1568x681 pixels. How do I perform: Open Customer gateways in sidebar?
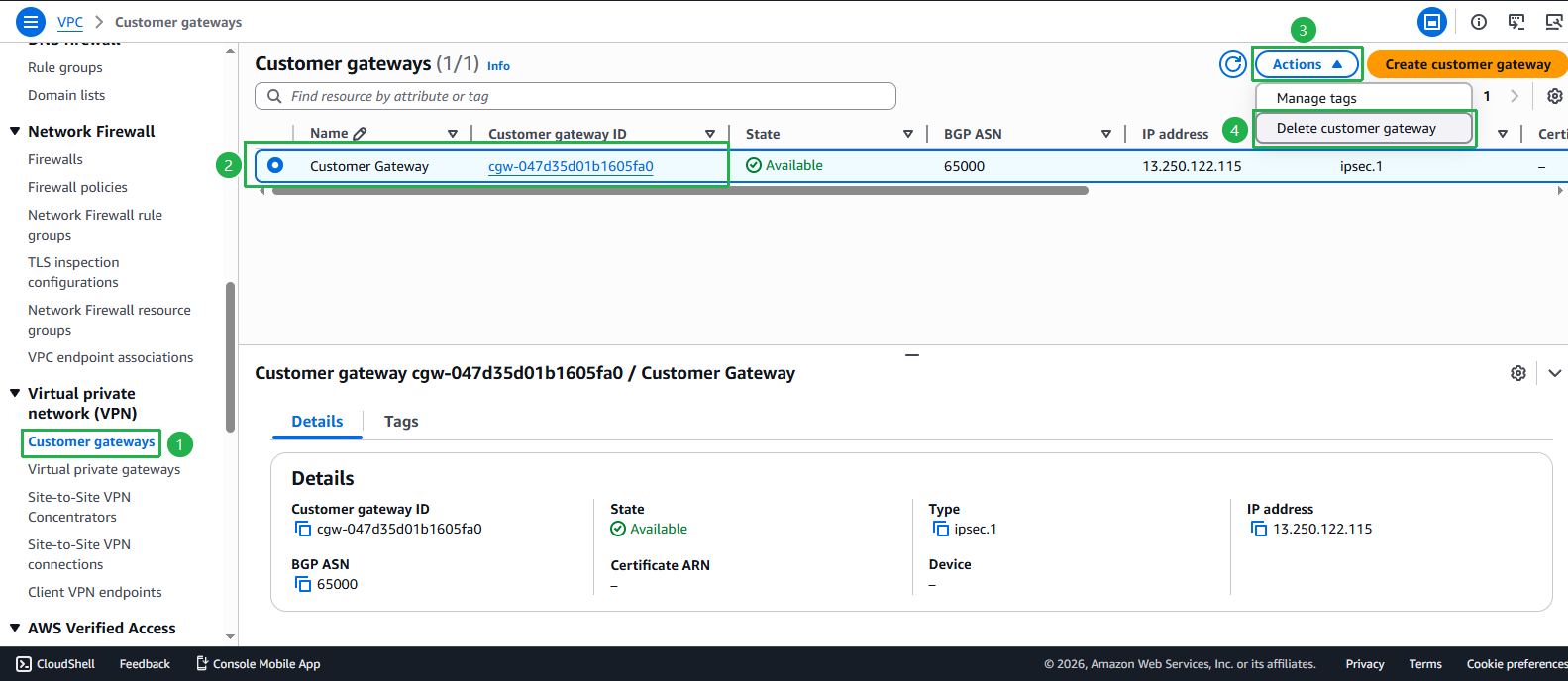pos(91,441)
